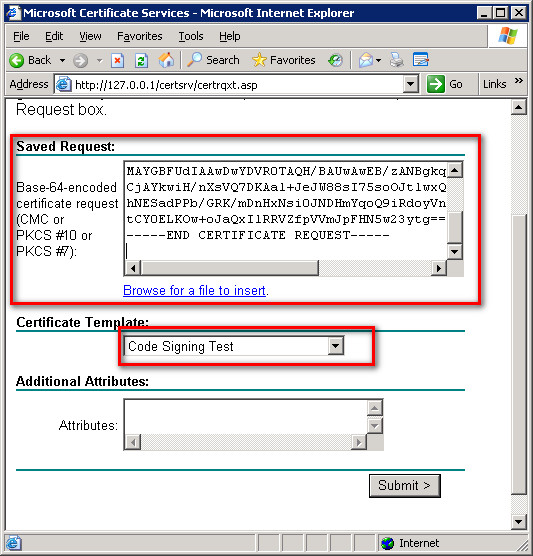Open the Favorites star toolbar button

pos(284,60)
